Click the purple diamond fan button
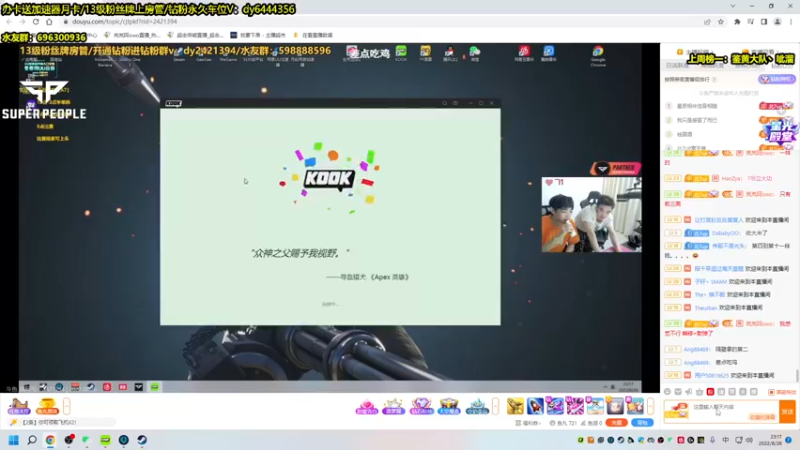 coord(777,79)
